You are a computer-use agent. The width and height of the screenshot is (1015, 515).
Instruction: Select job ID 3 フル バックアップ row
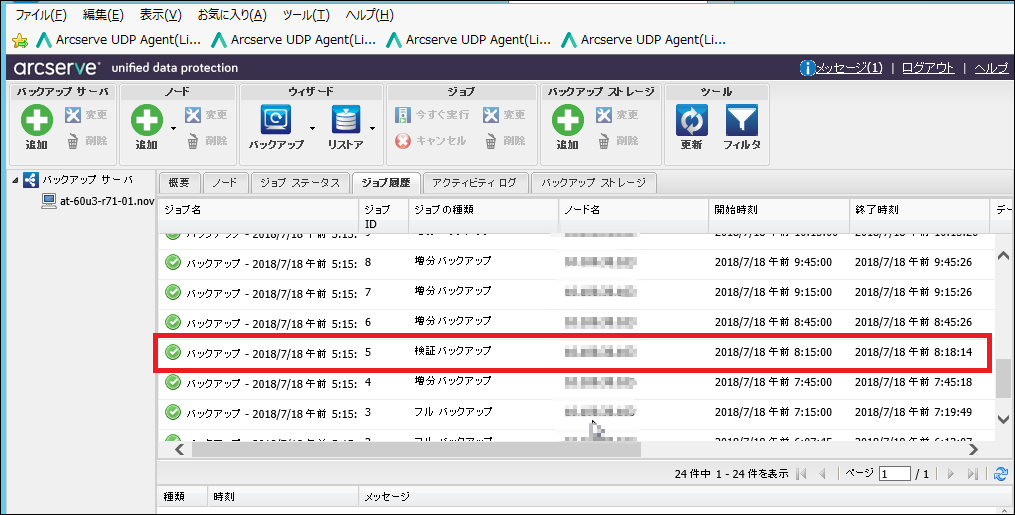coord(576,412)
